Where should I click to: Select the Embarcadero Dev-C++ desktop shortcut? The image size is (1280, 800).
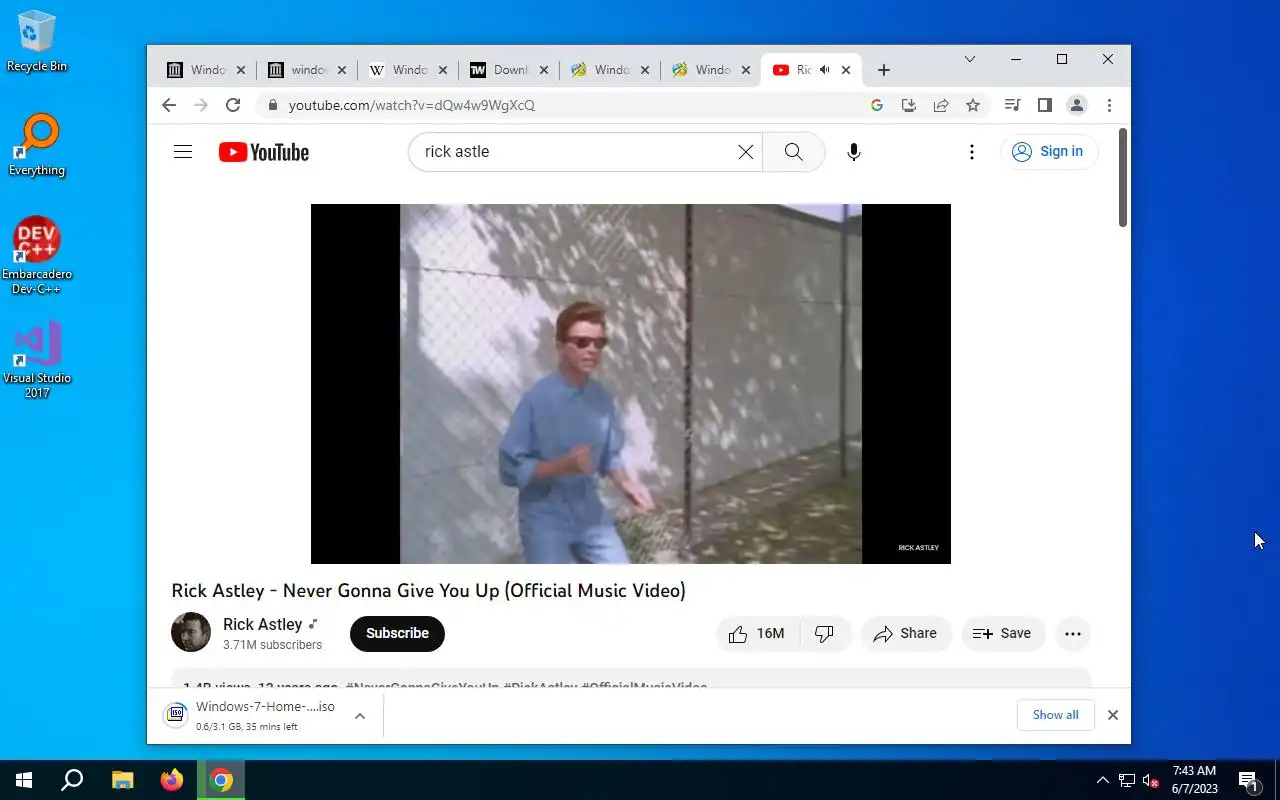(37, 256)
